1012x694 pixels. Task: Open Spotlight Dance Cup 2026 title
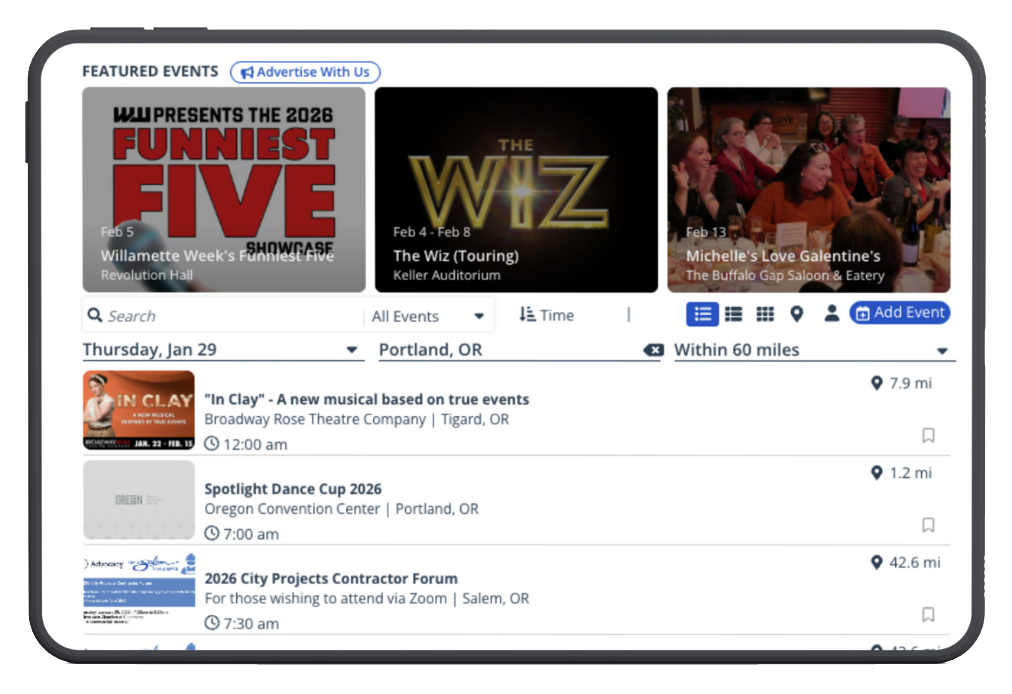tap(293, 489)
